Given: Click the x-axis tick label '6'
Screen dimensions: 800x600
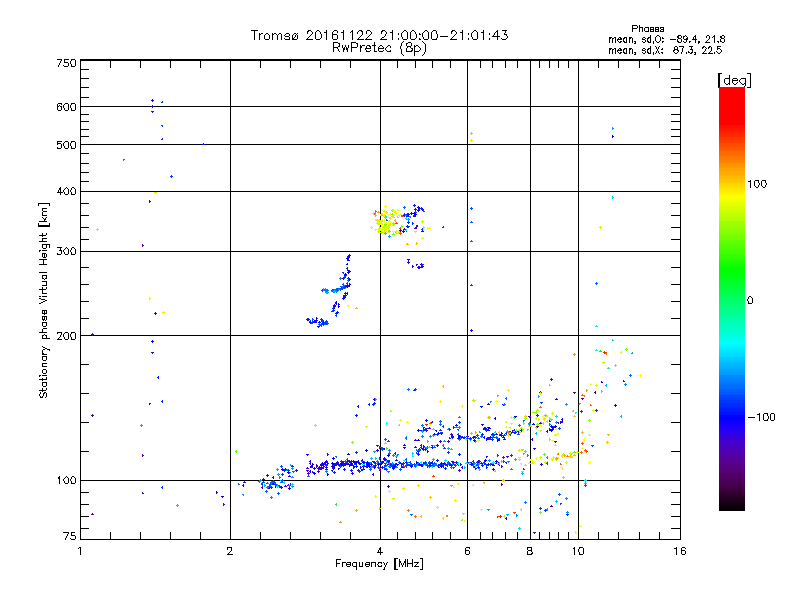Looking at the screenshot, I should click(x=467, y=551).
